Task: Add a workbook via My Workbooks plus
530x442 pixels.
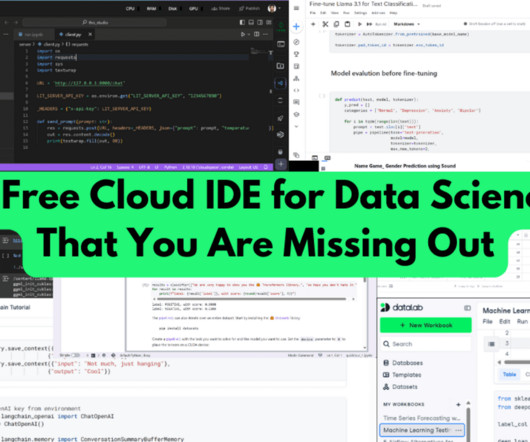Action: [458, 404]
